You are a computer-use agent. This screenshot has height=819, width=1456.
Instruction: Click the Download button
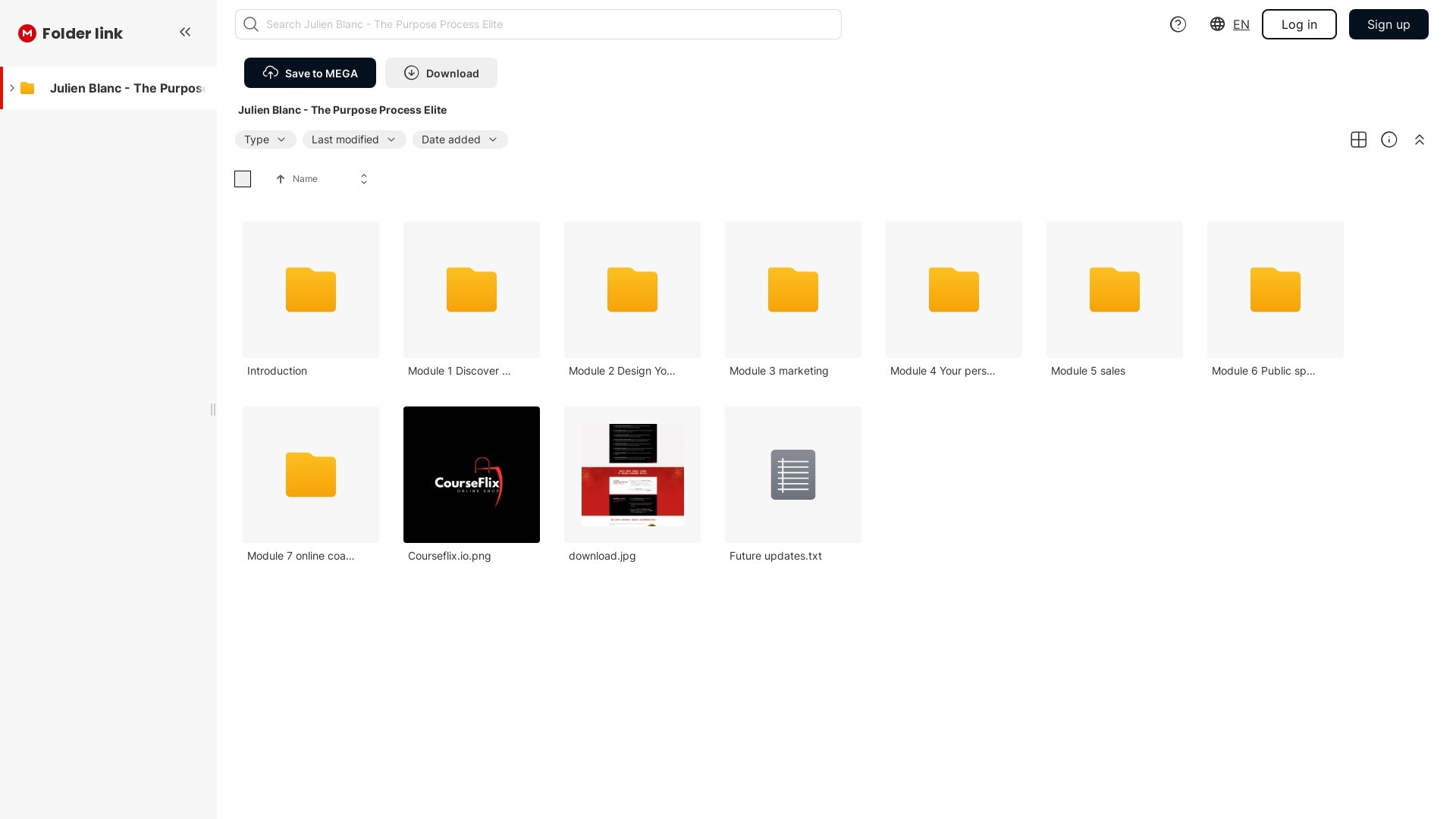click(441, 73)
